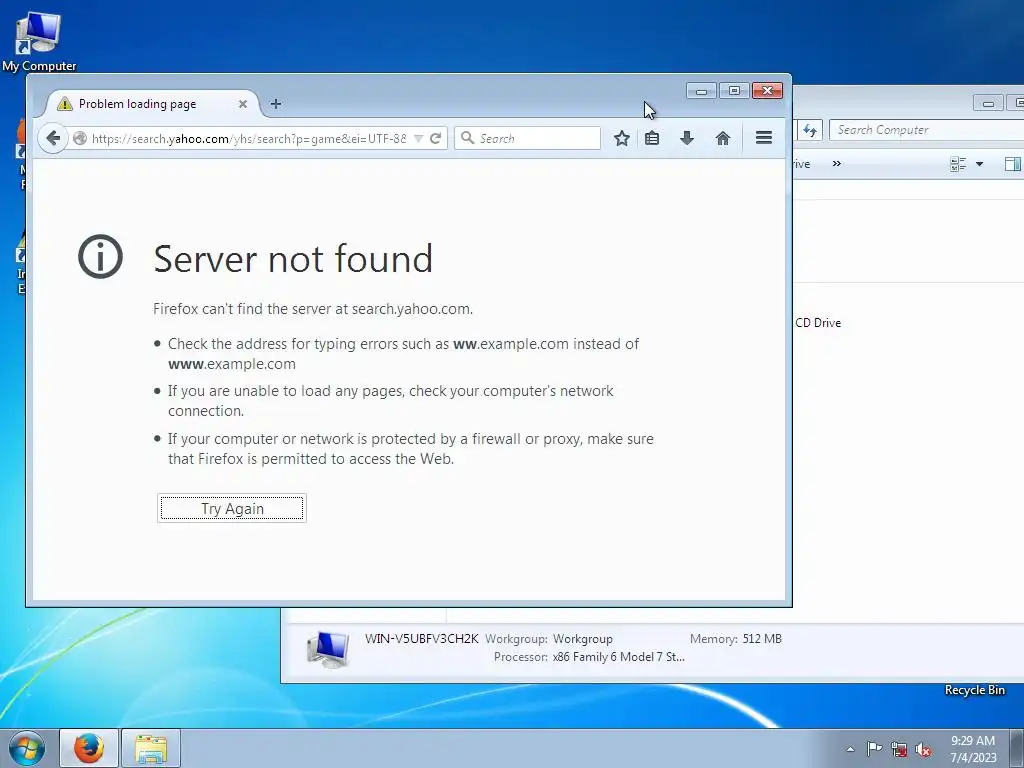Click Workgroup value in details pane

583,639
